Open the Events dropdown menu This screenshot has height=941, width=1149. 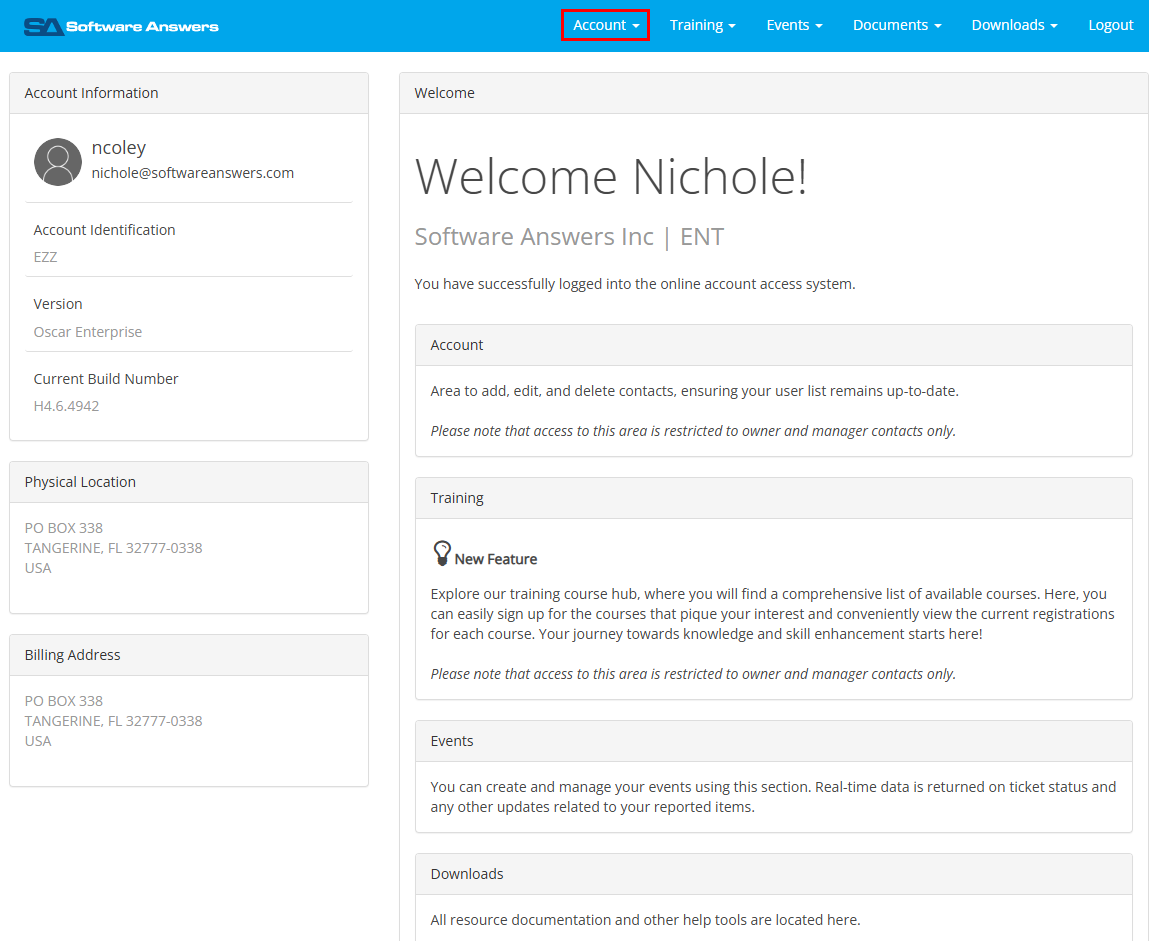click(x=794, y=25)
